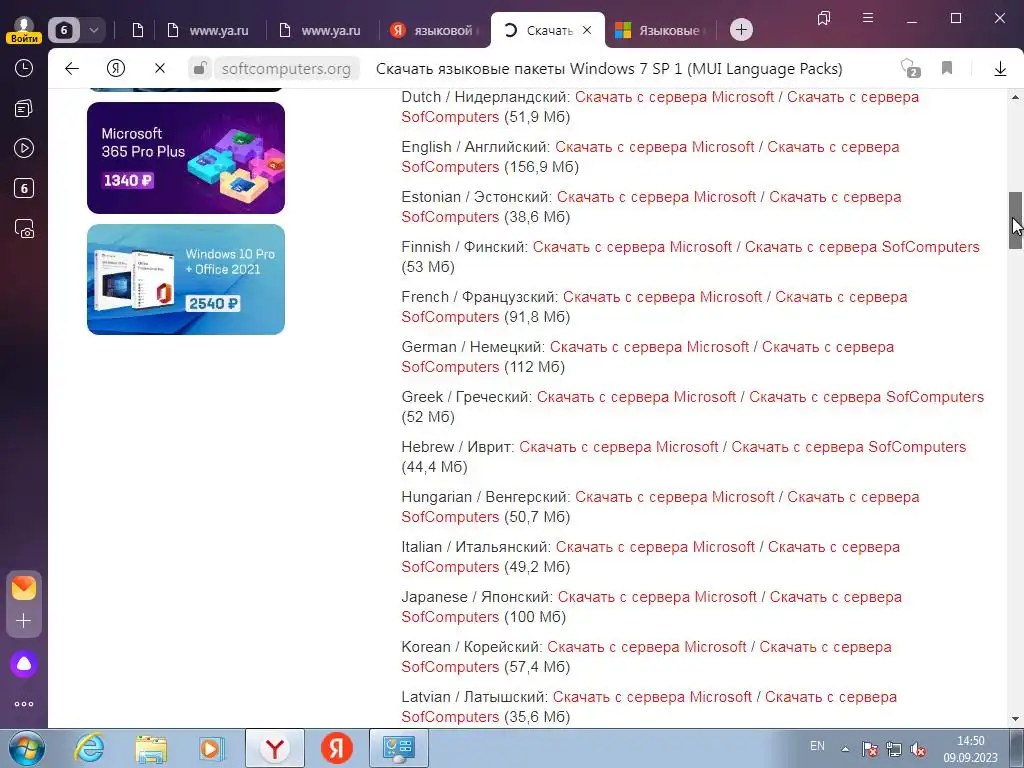The image size is (1024, 768).
Task: Click the muted volume tray icon
Action: tap(918, 749)
